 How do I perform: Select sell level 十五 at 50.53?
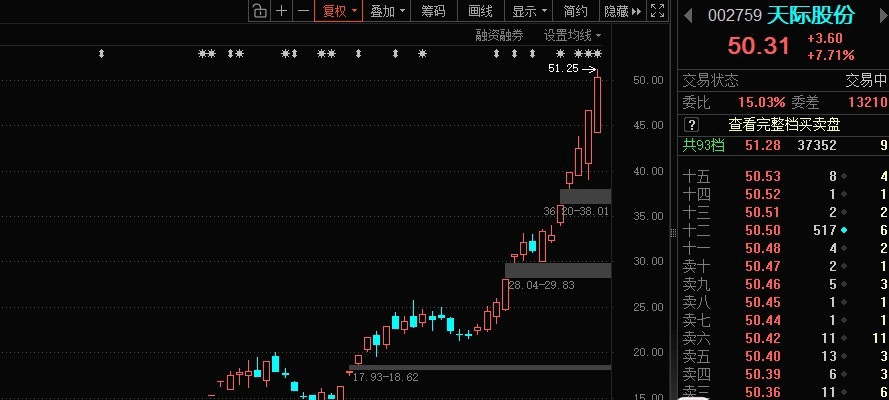click(x=784, y=176)
